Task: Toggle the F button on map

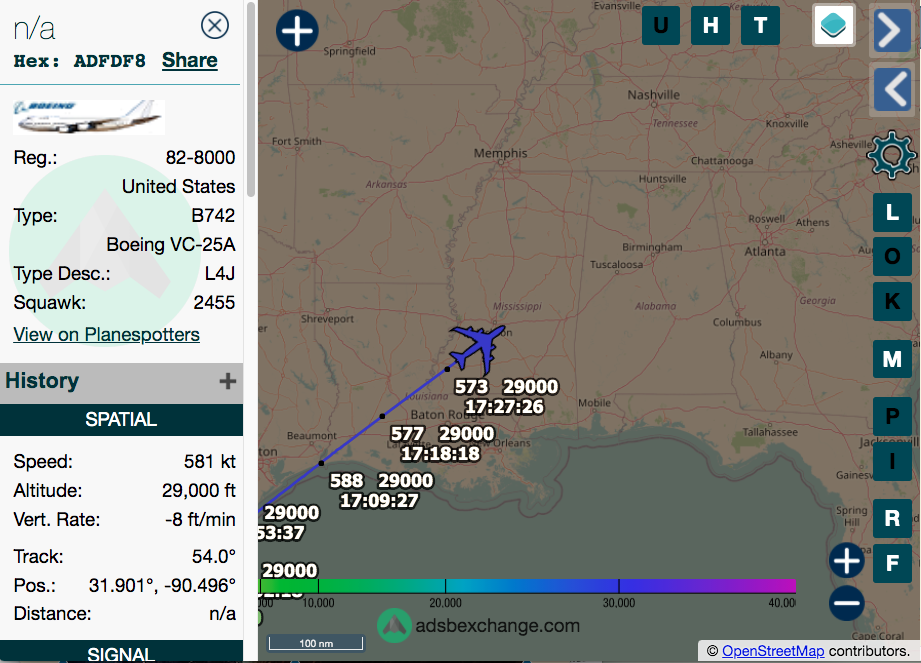Action: point(892,563)
